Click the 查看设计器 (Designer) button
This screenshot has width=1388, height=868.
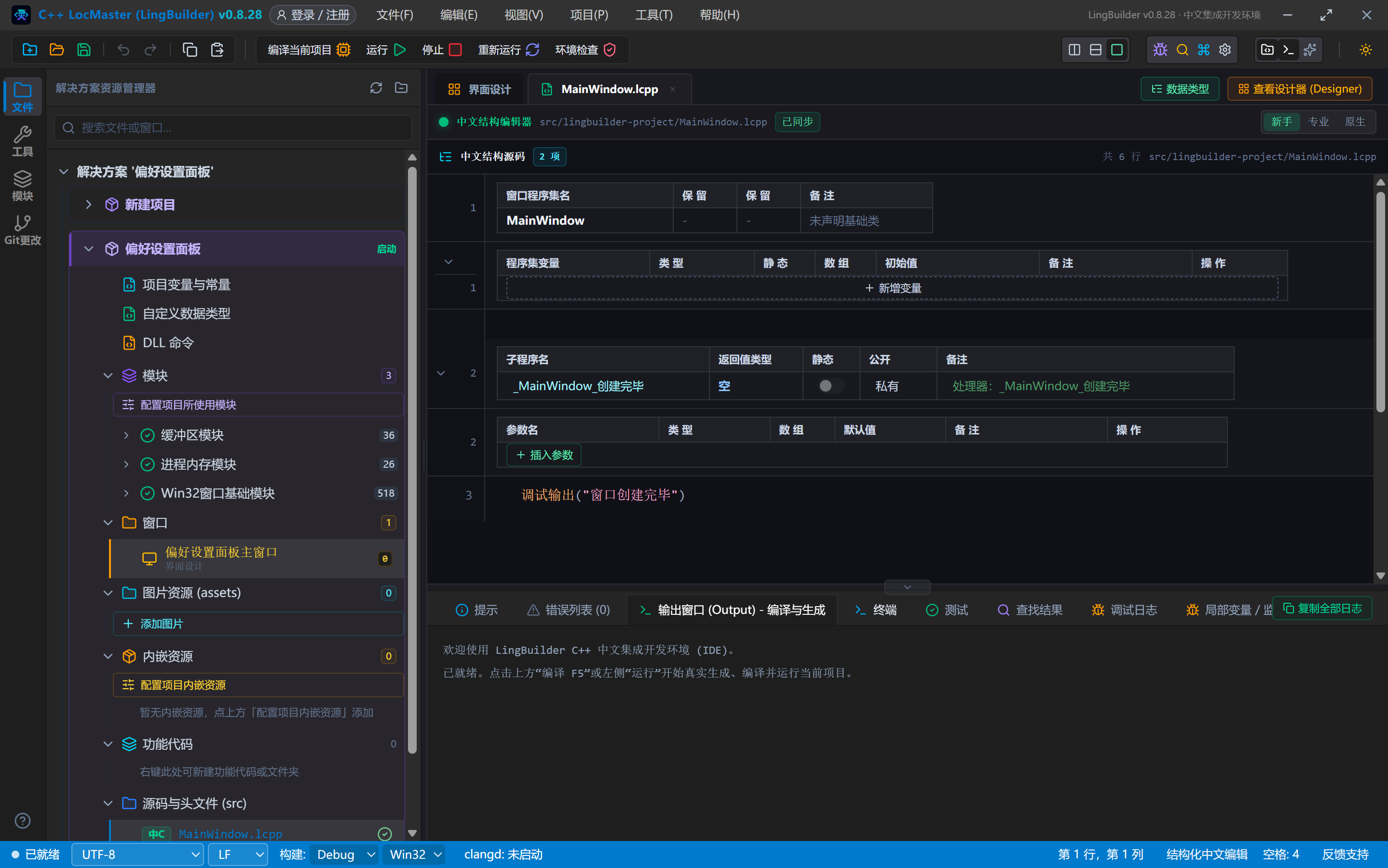click(x=1300, y=89)
